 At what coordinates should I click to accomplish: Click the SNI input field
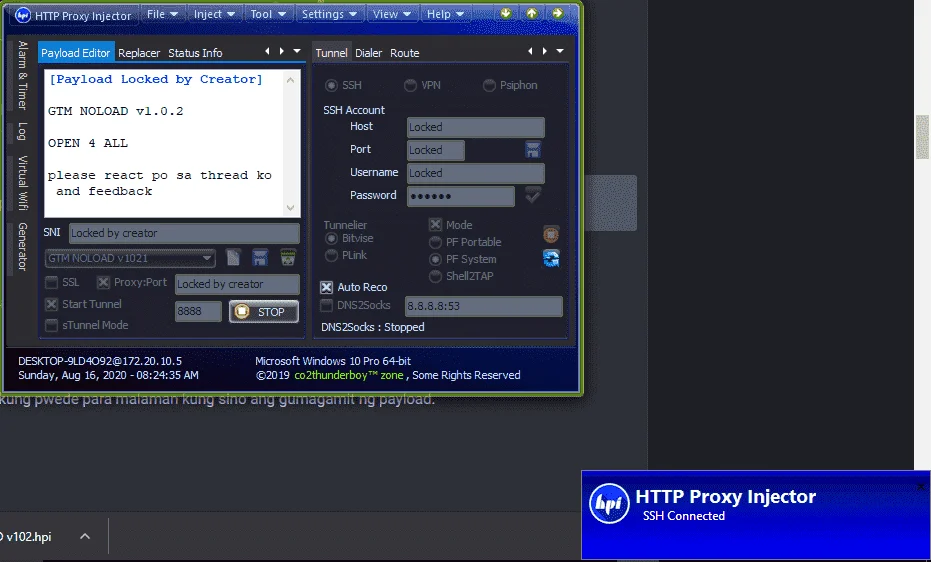[x=184, y=233]
